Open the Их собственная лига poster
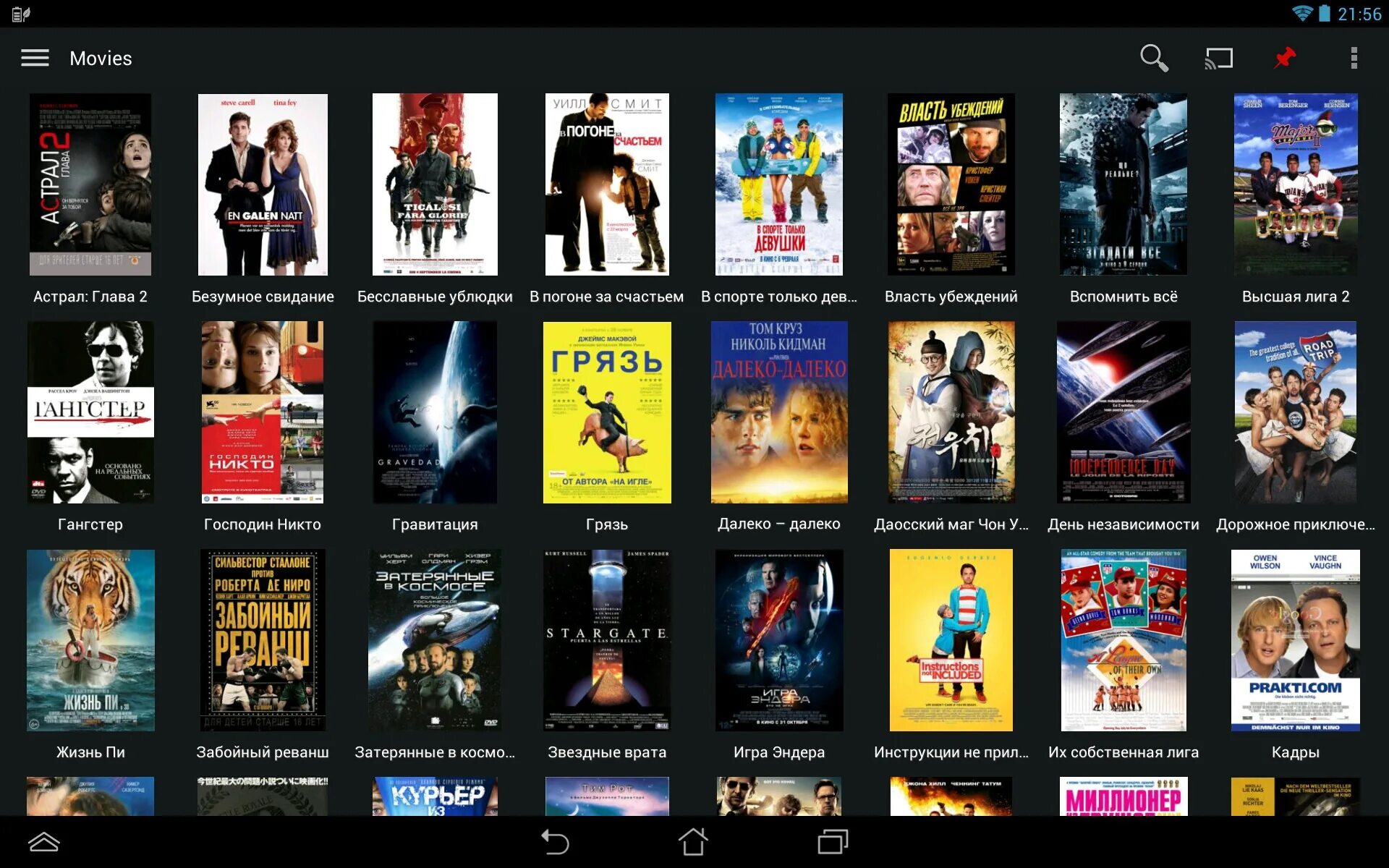The height and width of the screenshot is (868, 1389). pyautogui.click(x=1123, y=640)
